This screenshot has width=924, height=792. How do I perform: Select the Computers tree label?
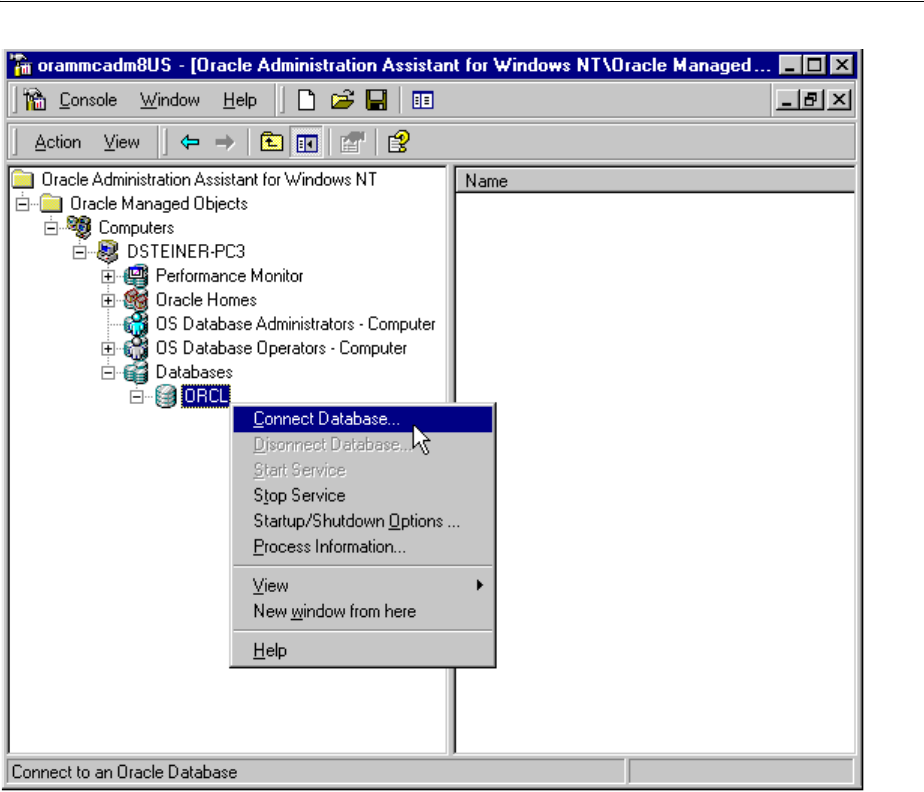pos(136,227)
